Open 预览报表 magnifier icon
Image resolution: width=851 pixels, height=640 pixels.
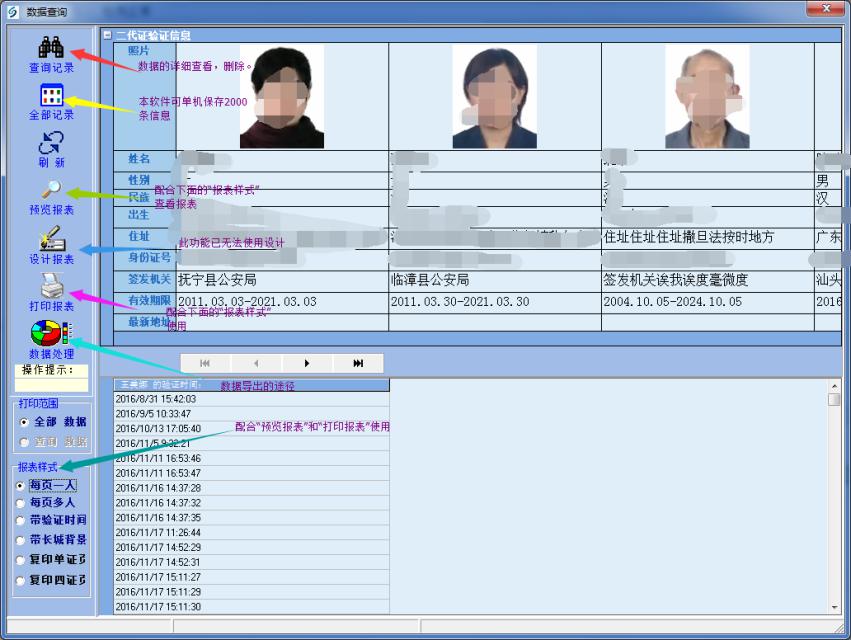pos(51,190)
